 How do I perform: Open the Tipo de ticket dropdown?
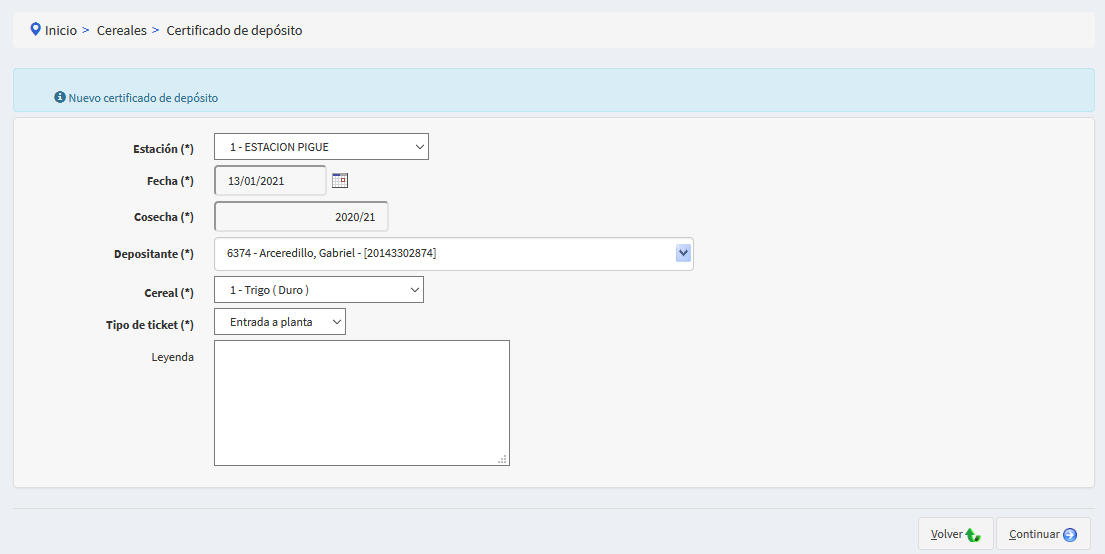click(x=280, y=322)
